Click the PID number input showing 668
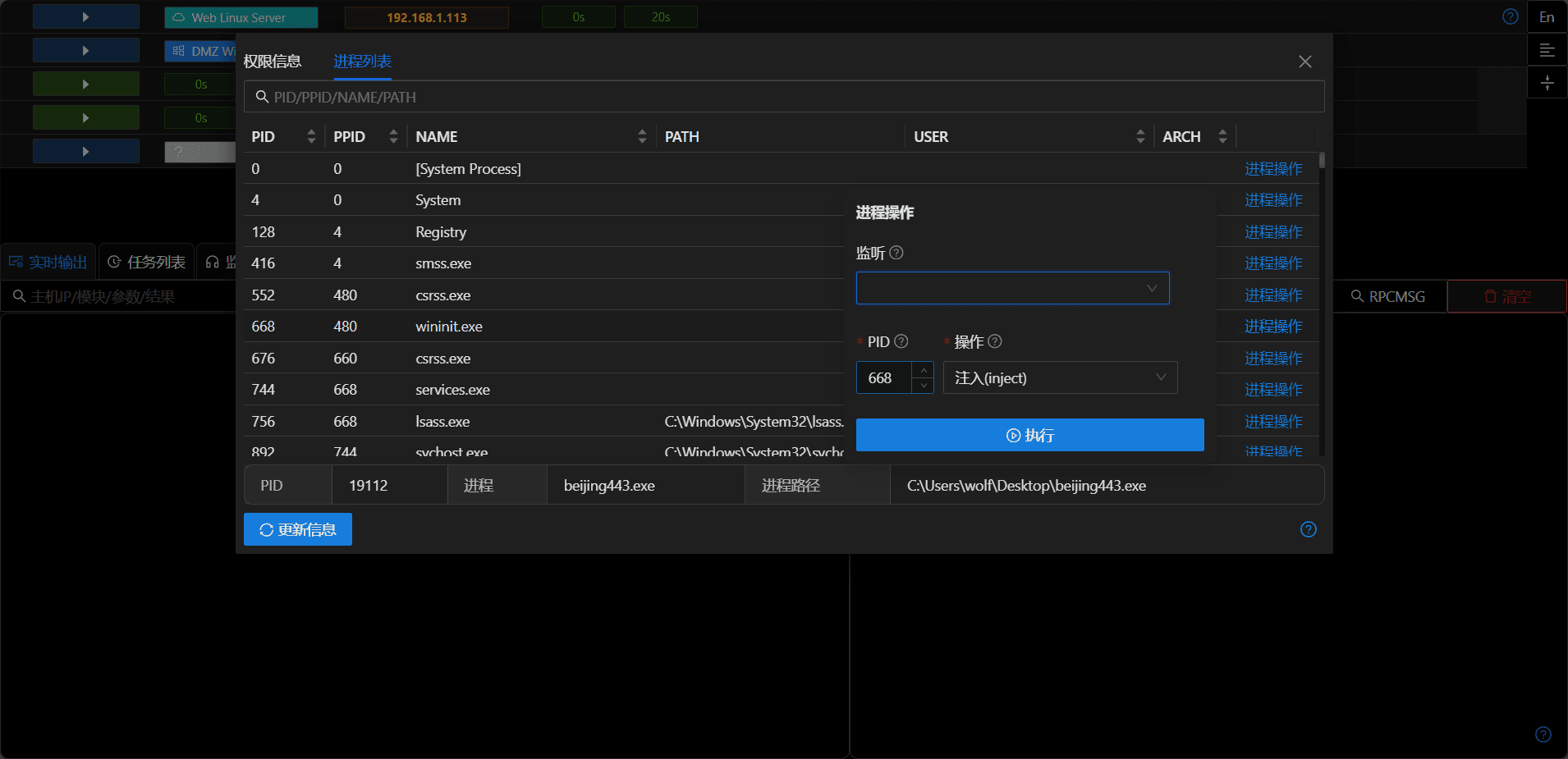Viewport: 1568px width, 759px height. [884, 377]
